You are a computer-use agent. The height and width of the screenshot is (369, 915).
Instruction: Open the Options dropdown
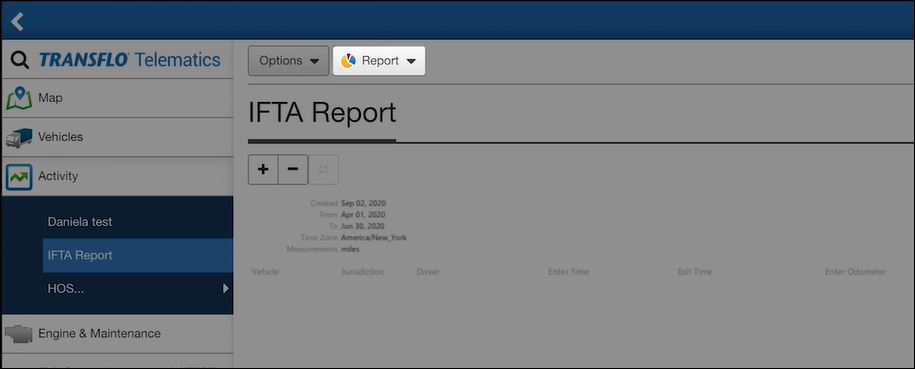[289, 61]
